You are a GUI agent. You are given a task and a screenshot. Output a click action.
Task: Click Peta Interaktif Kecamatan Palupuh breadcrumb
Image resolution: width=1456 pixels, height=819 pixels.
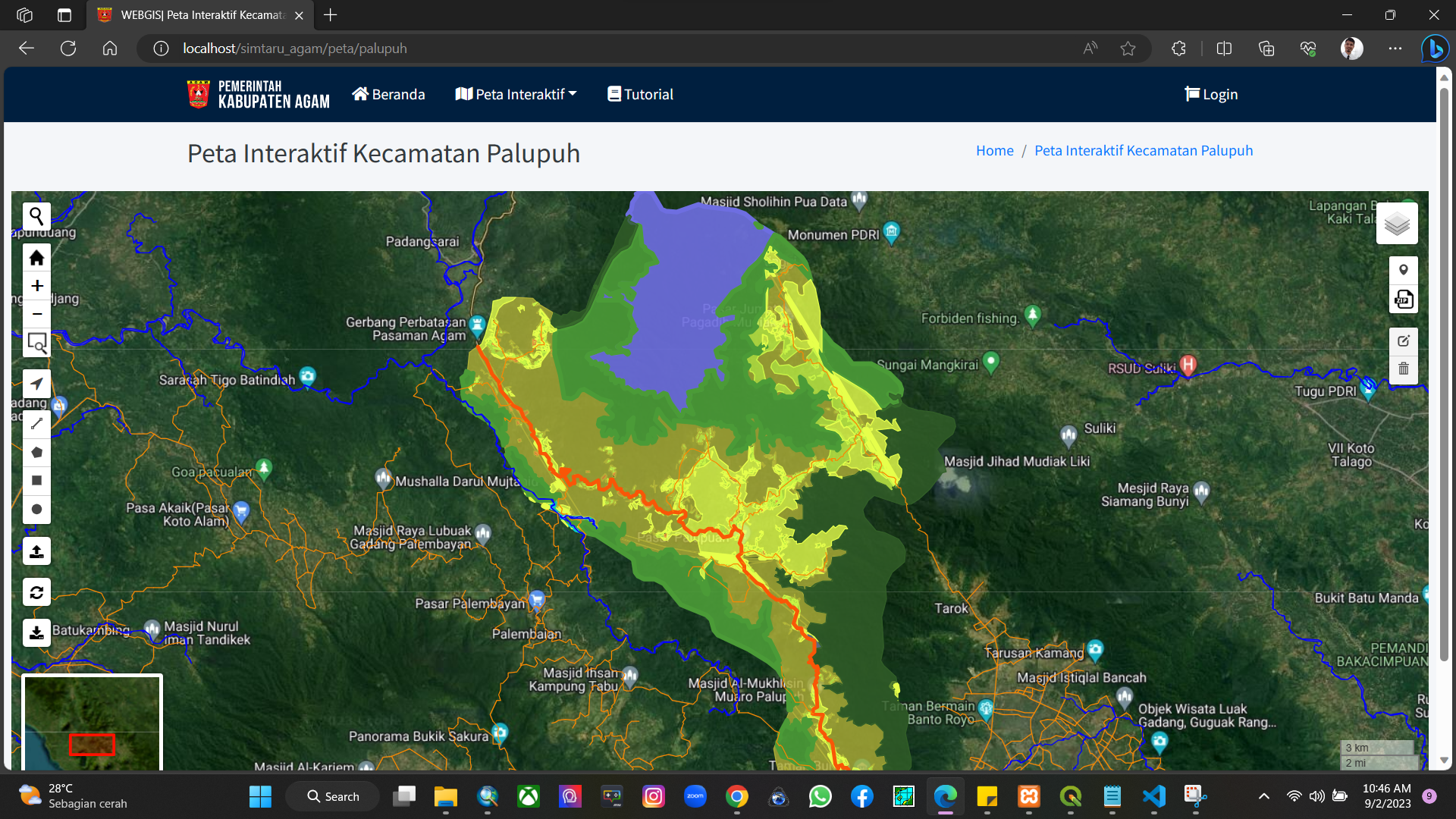click(1144, 150)
